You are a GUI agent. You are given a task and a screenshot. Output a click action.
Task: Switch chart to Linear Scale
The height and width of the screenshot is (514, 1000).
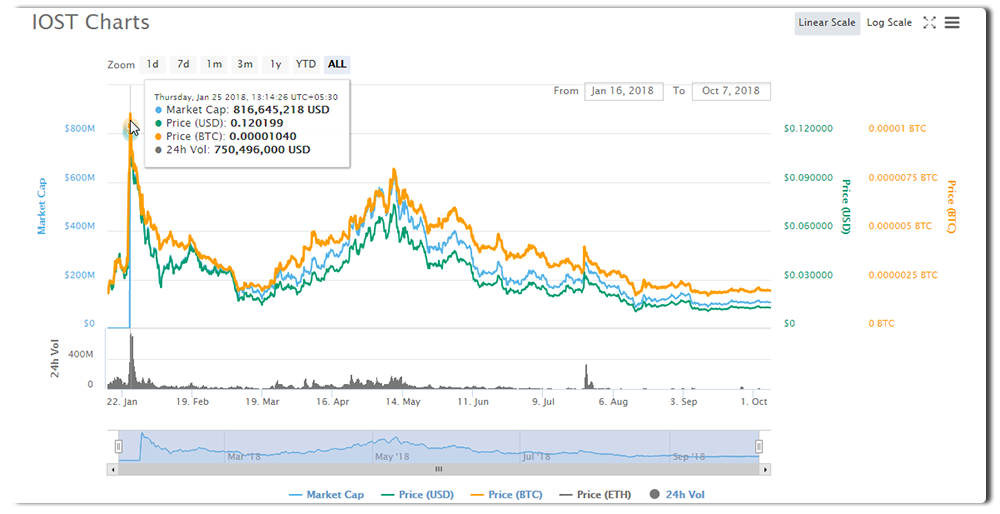tap(827, 22)
